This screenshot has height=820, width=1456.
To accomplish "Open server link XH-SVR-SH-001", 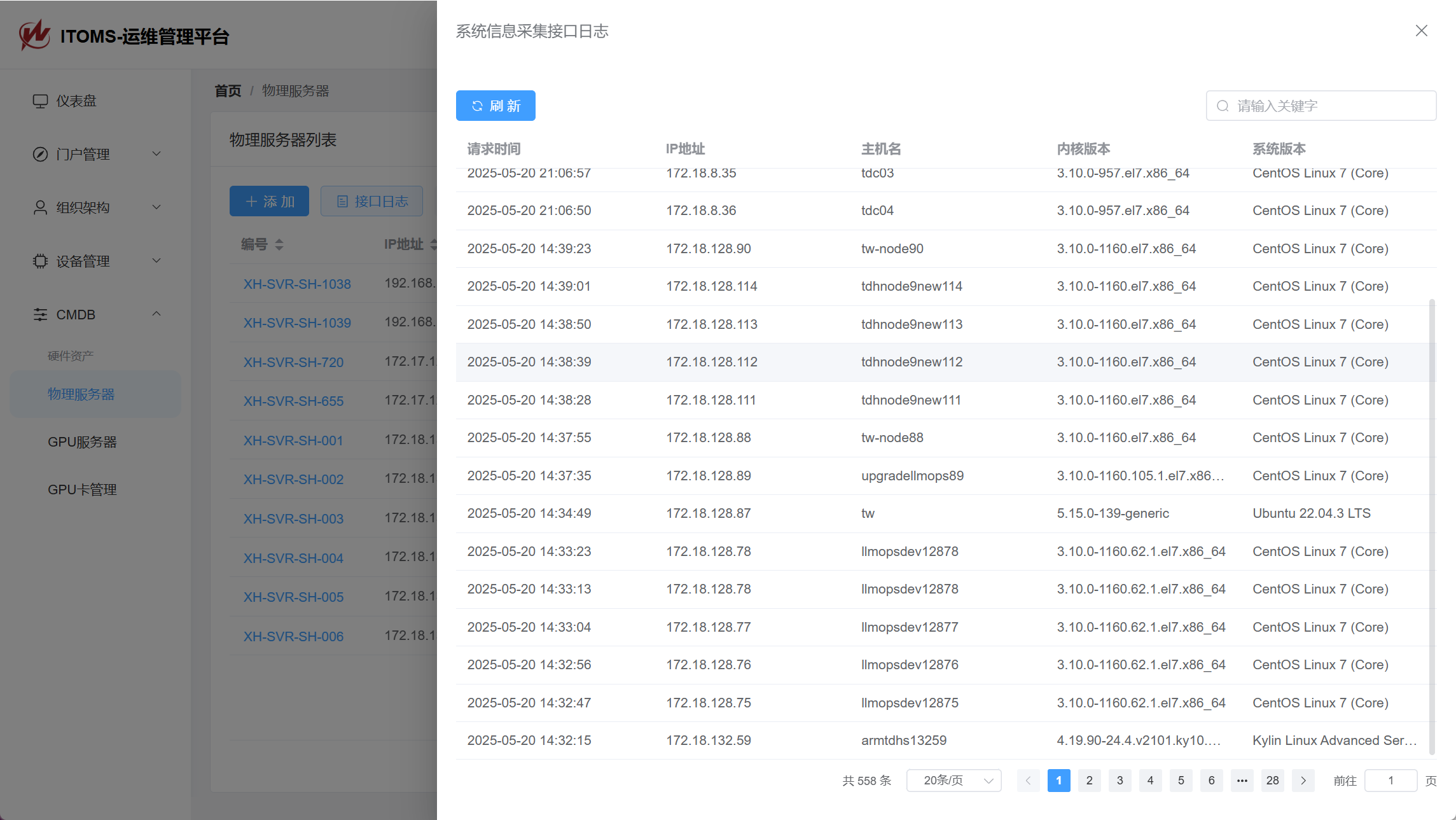I will 293,441.
